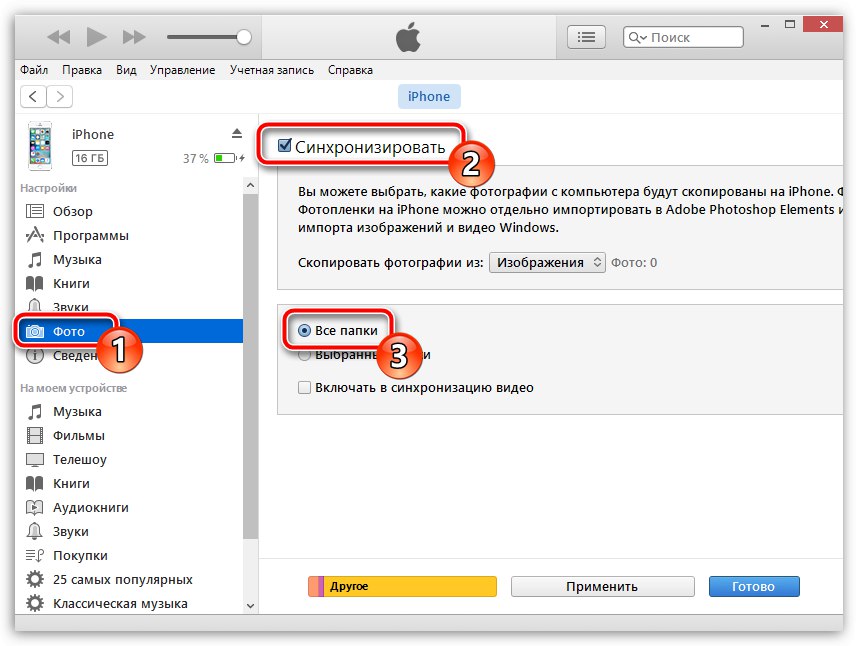Screen dimensions: 858x646
Task: Click the volume slider knob
Action: tap(244, 37)
